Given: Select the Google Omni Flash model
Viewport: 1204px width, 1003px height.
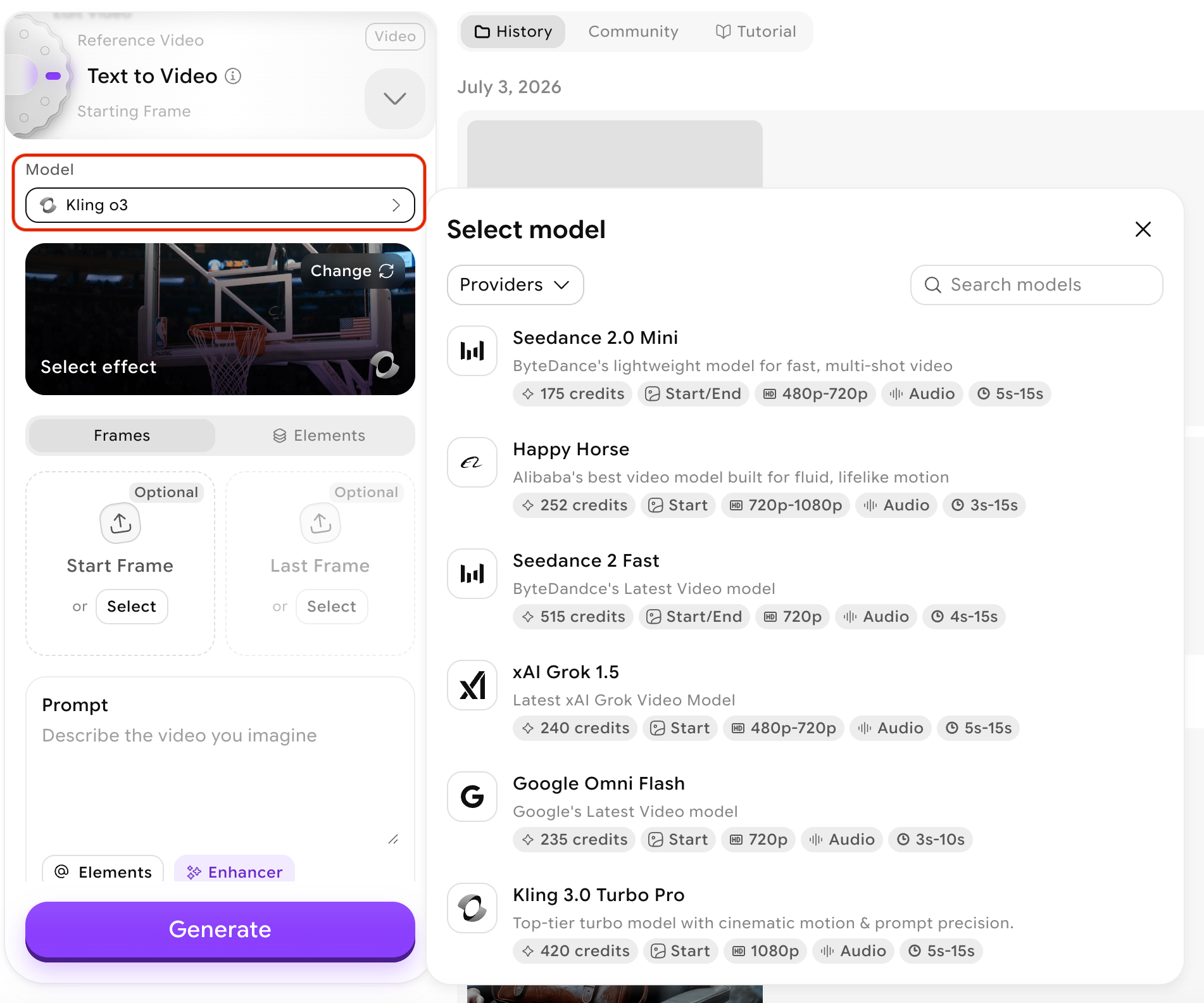Looking at the screenshot, I should click(x=805, y=812).
